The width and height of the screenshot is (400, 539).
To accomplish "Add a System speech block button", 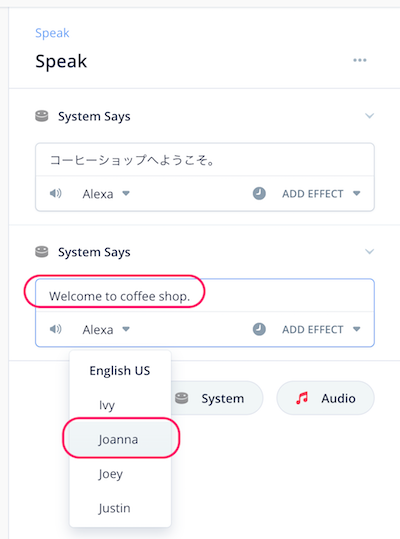I will click(x=216, y=398).
